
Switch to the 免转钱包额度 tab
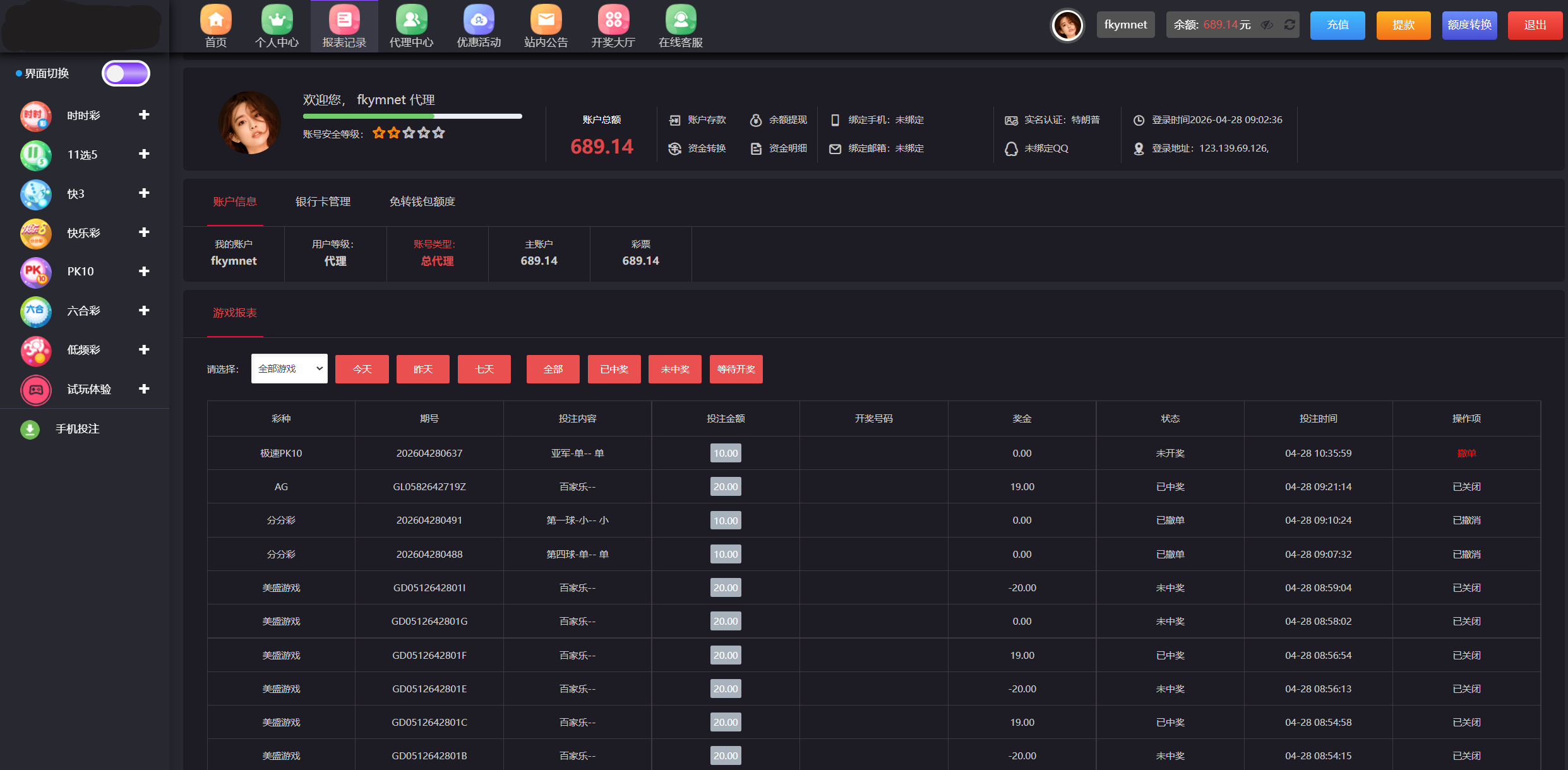click(x=422, y=202)
